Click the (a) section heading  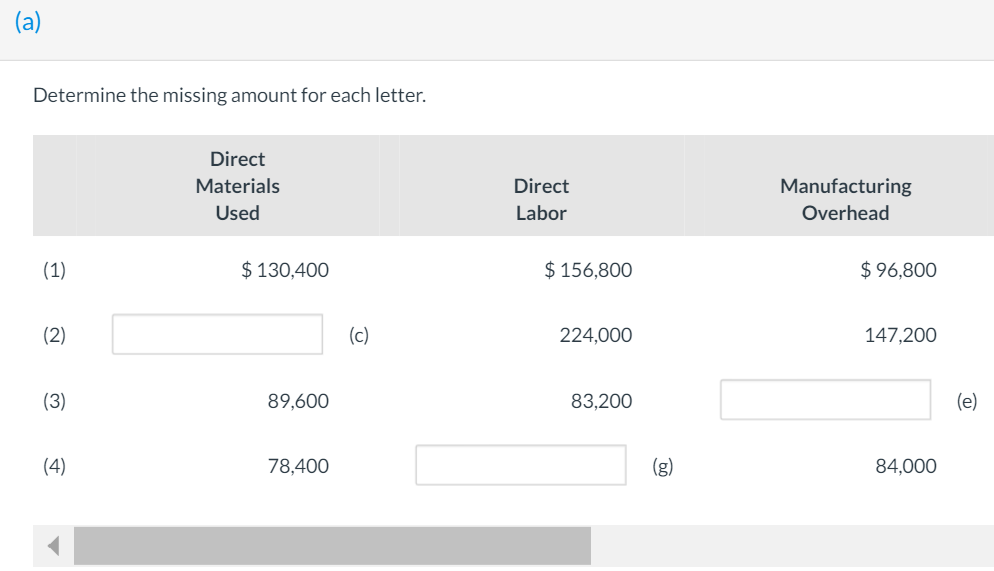[x=28, y=24]
